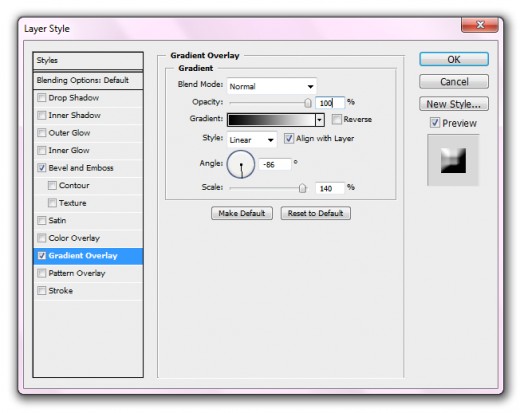Select the Styles list entry
This screenshot has height=413, width=520.
click(88, 61)
